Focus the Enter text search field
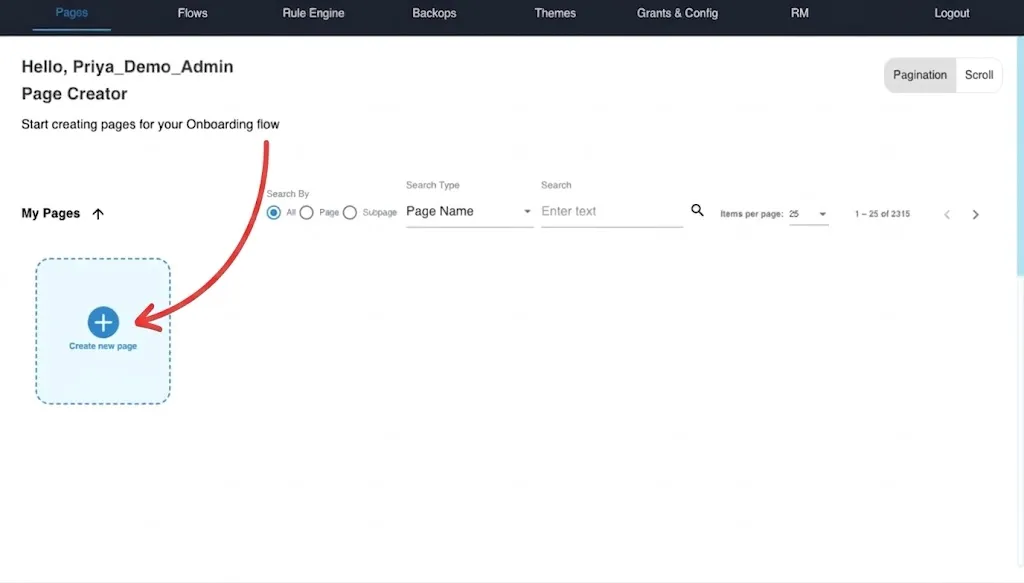The height and width of the screenshot is (583, 1024). click(612, 212)
